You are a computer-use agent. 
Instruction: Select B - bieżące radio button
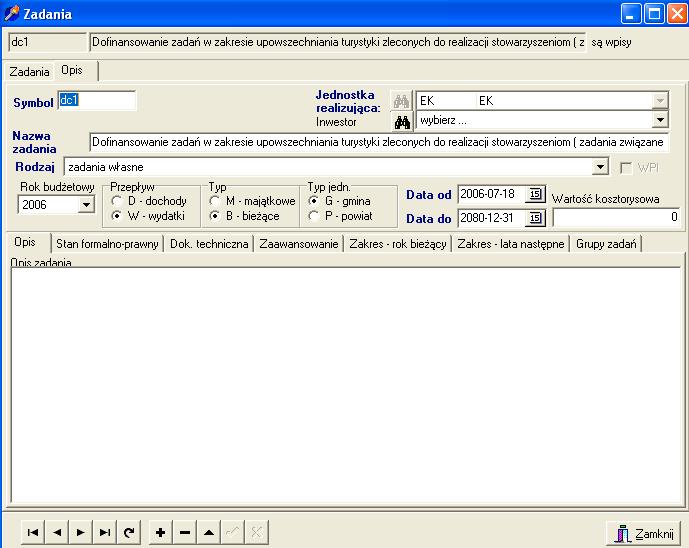(x=214, y=216)
